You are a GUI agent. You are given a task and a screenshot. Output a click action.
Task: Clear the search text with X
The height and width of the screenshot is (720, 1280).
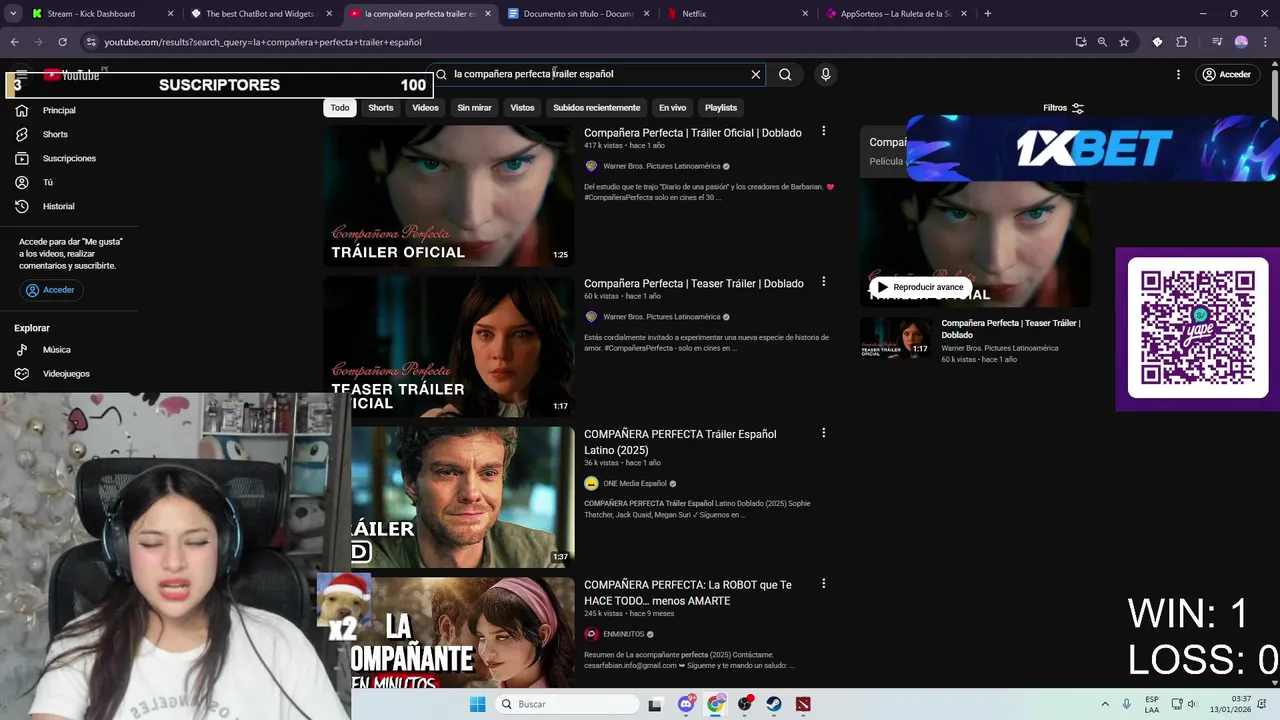tap(756, 74)
